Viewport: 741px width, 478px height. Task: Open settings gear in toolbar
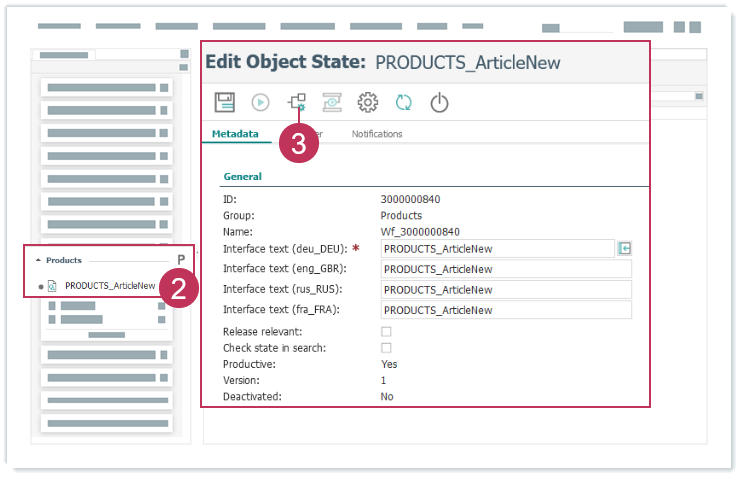368,101
